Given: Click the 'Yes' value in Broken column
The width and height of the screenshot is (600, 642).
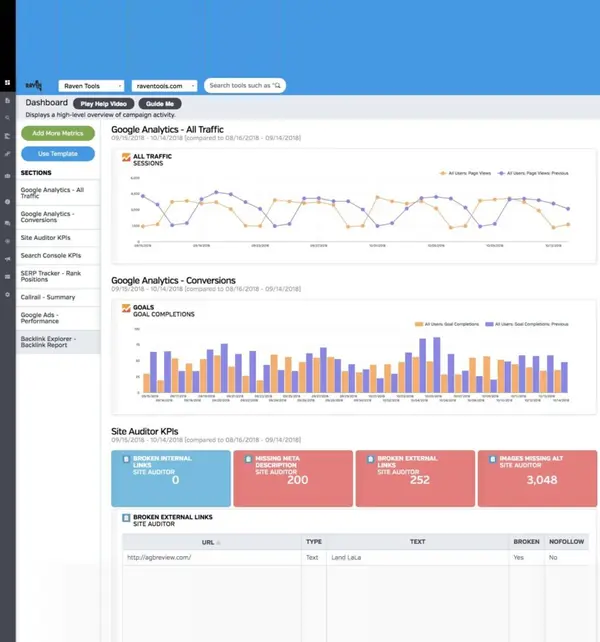Looking at the screenshot, I should pos(518,558).
